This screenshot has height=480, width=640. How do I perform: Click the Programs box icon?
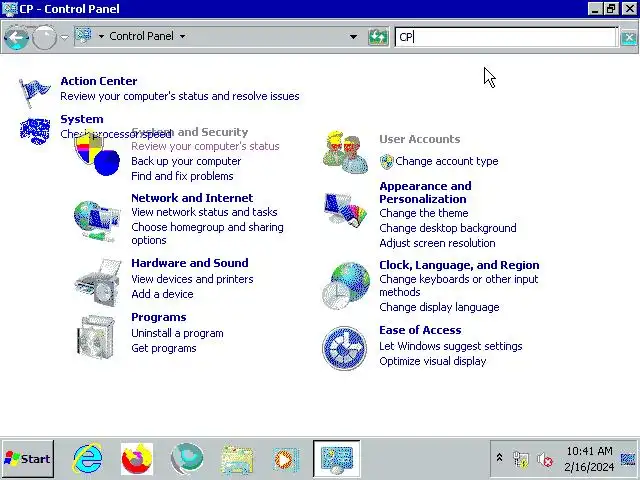pyautogui.click(x=96, y=337)
